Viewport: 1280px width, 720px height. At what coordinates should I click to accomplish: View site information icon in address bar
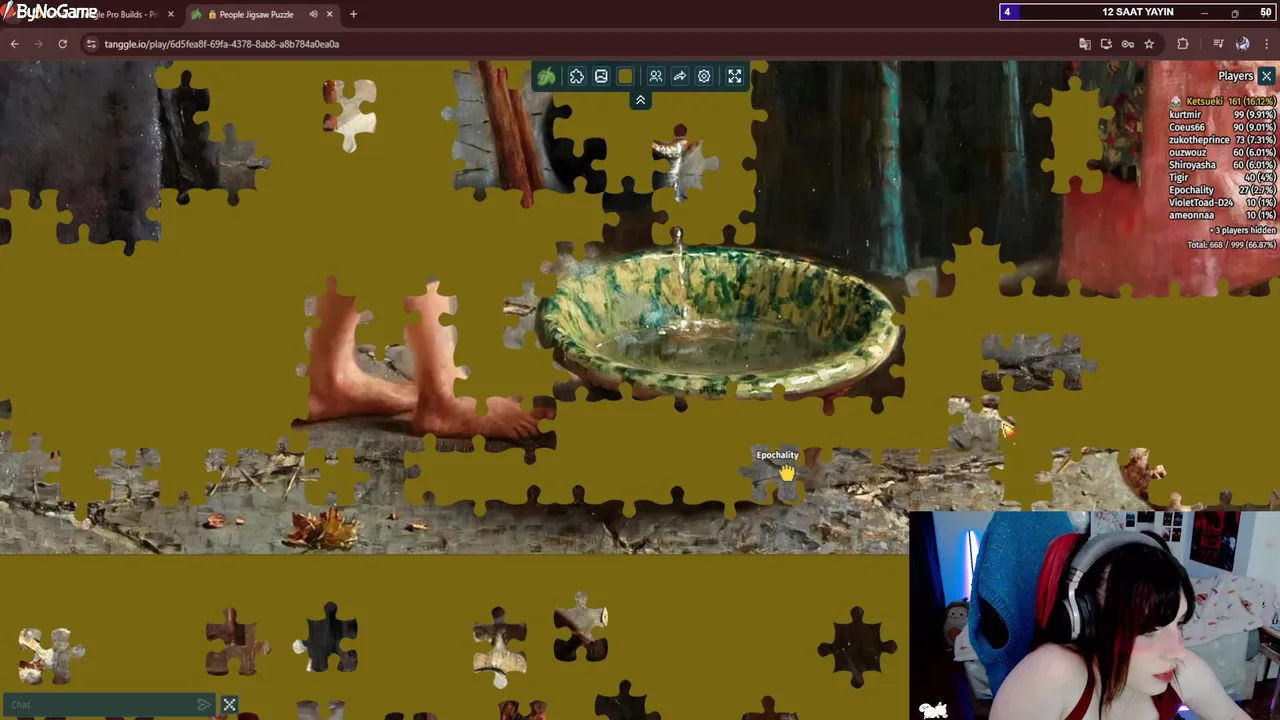click(91, 44)
